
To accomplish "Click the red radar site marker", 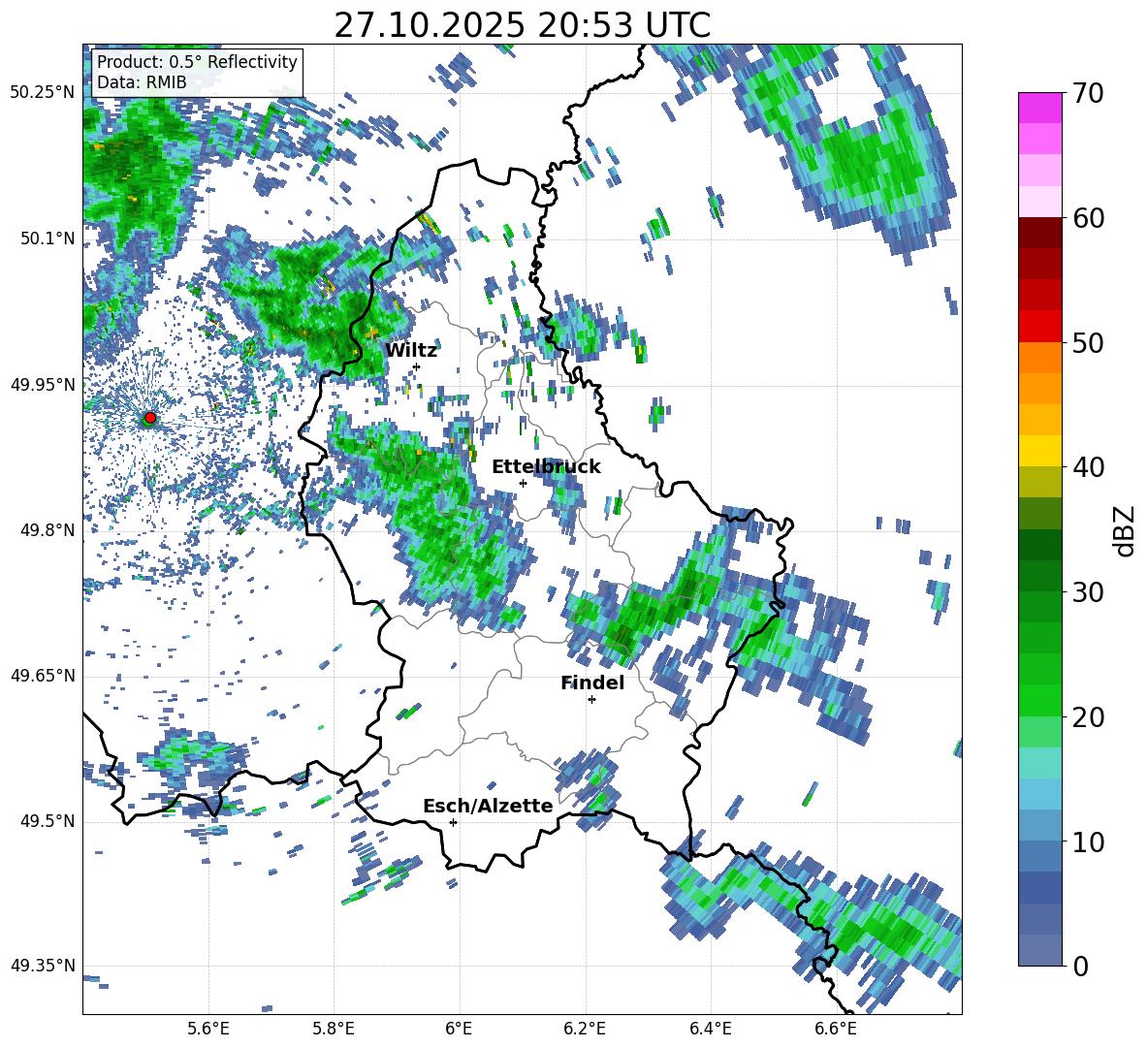I will (x=150, y=417).
